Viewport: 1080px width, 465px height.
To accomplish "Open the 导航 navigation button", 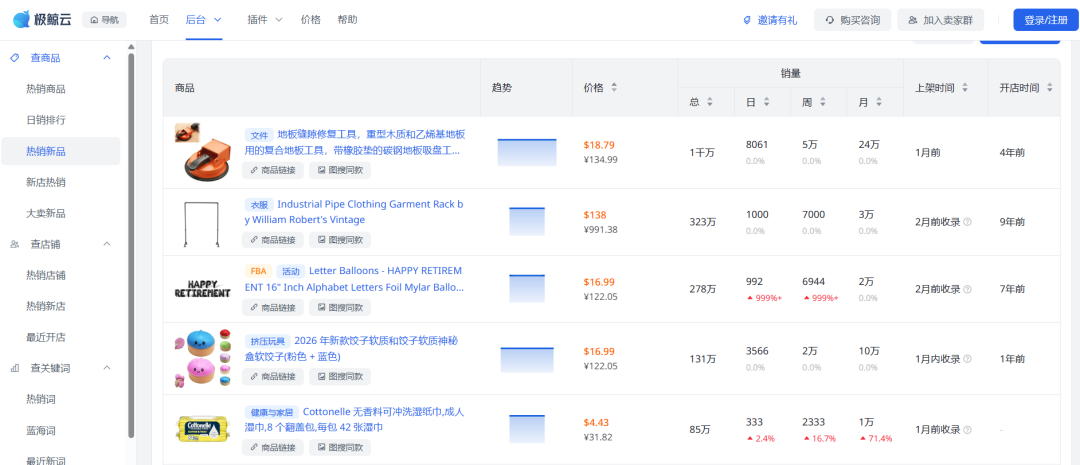I will point(104,20).
